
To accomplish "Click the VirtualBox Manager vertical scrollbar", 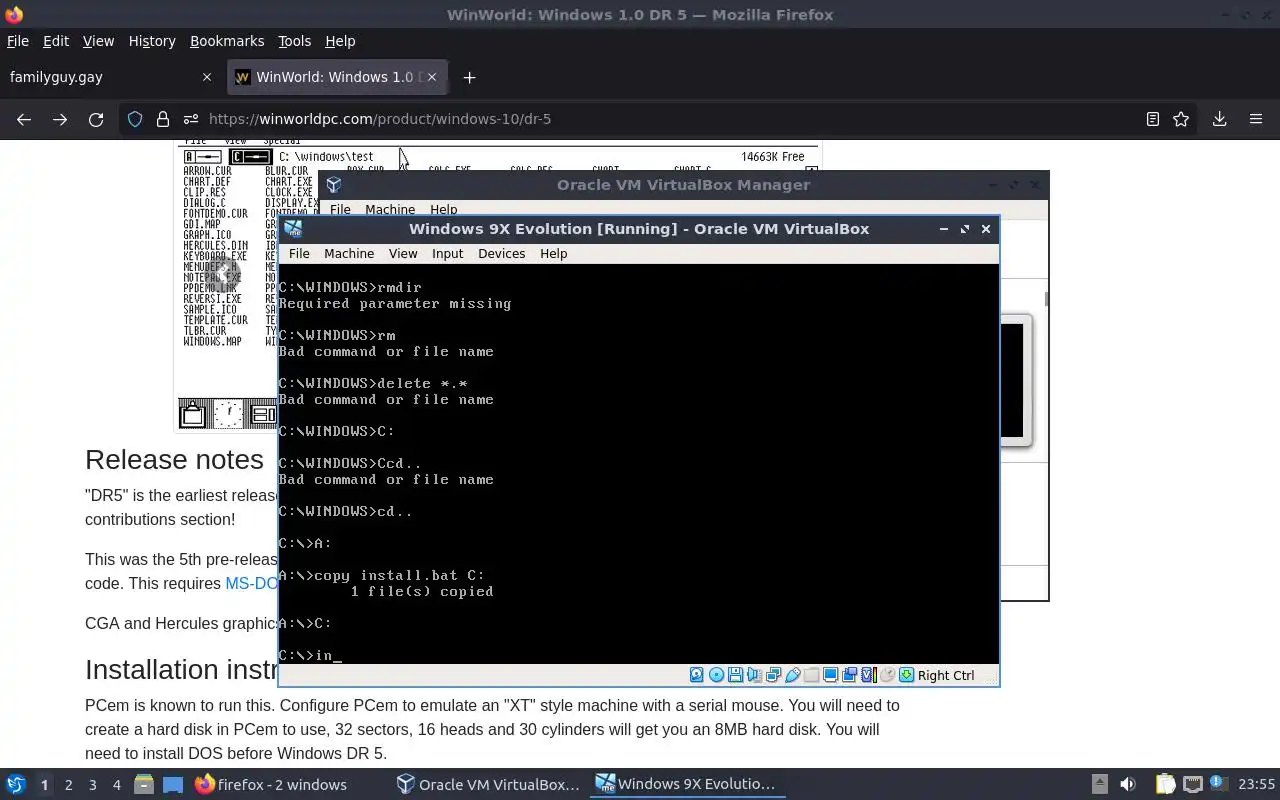I will point(1046,300).
